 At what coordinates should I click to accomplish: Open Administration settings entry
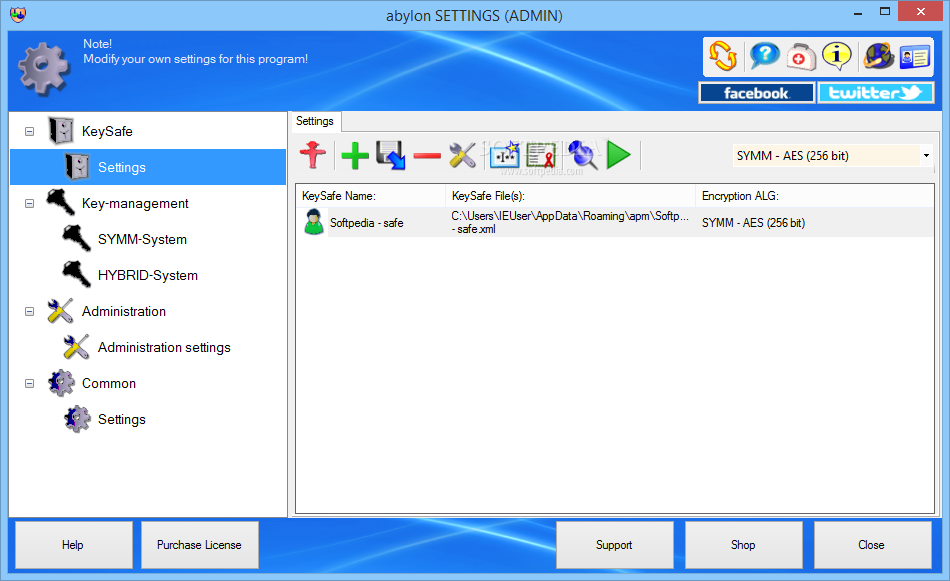pos(164,347)
